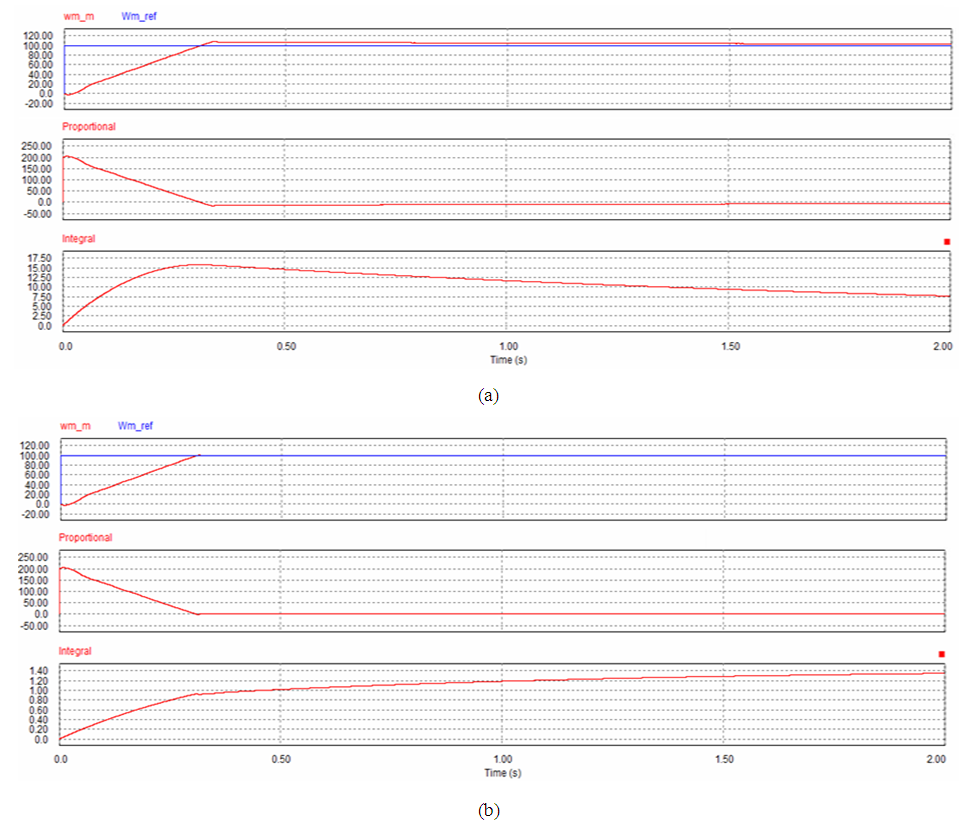The width and height of the screenshot is (959, 827).
Task: Click the red square marker in plot (a)
Action: pyautogui.click(x=946, y=242)
